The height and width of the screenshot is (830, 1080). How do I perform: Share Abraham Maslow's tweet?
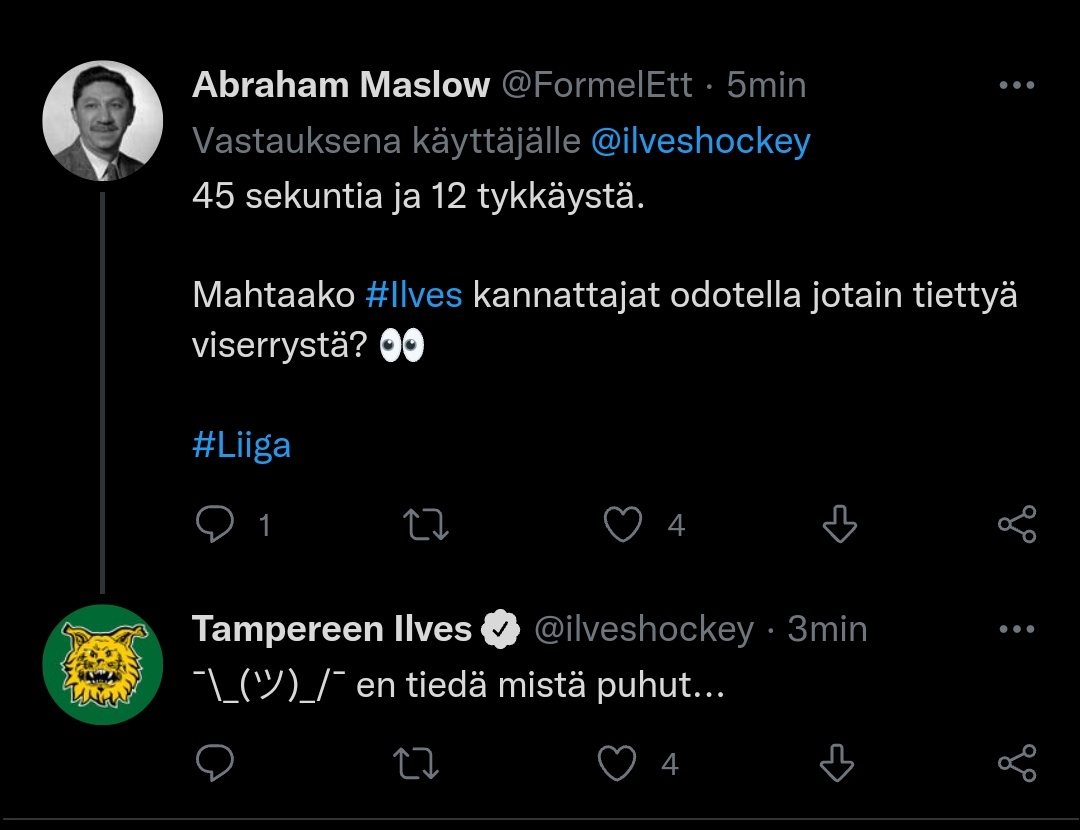click(1017, 524)
